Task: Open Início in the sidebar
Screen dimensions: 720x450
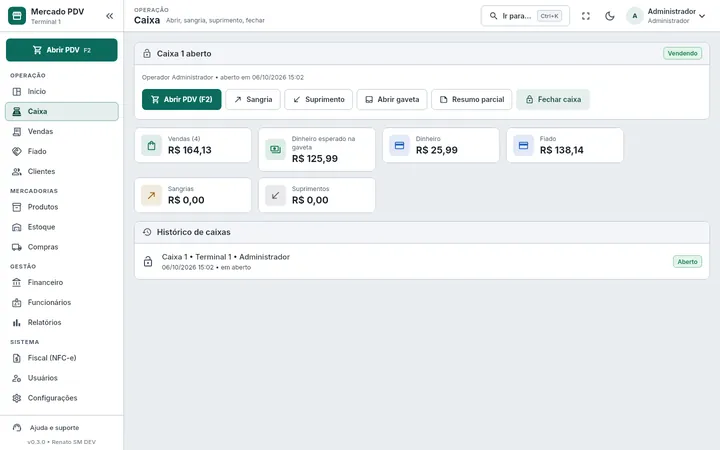Action: coord(62,91)
